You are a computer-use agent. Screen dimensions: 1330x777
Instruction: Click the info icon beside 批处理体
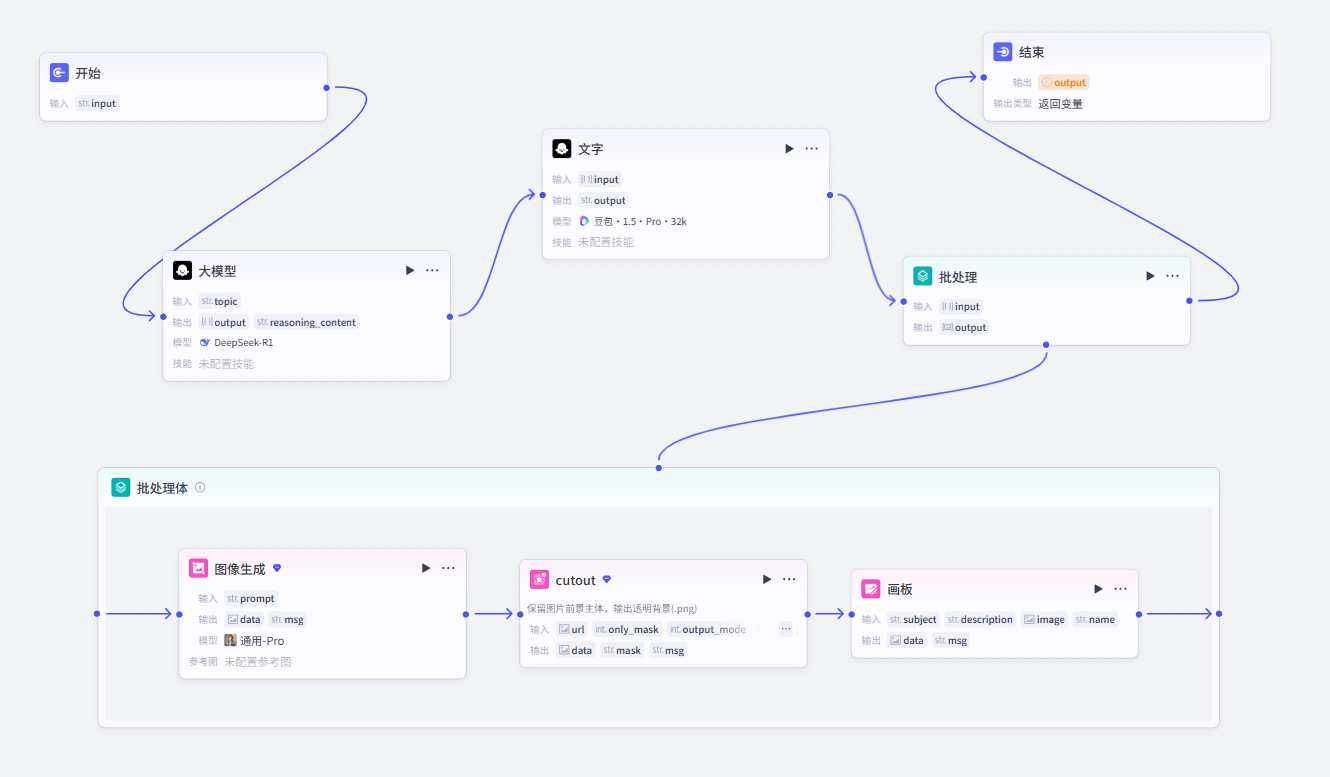coord(200,488)
